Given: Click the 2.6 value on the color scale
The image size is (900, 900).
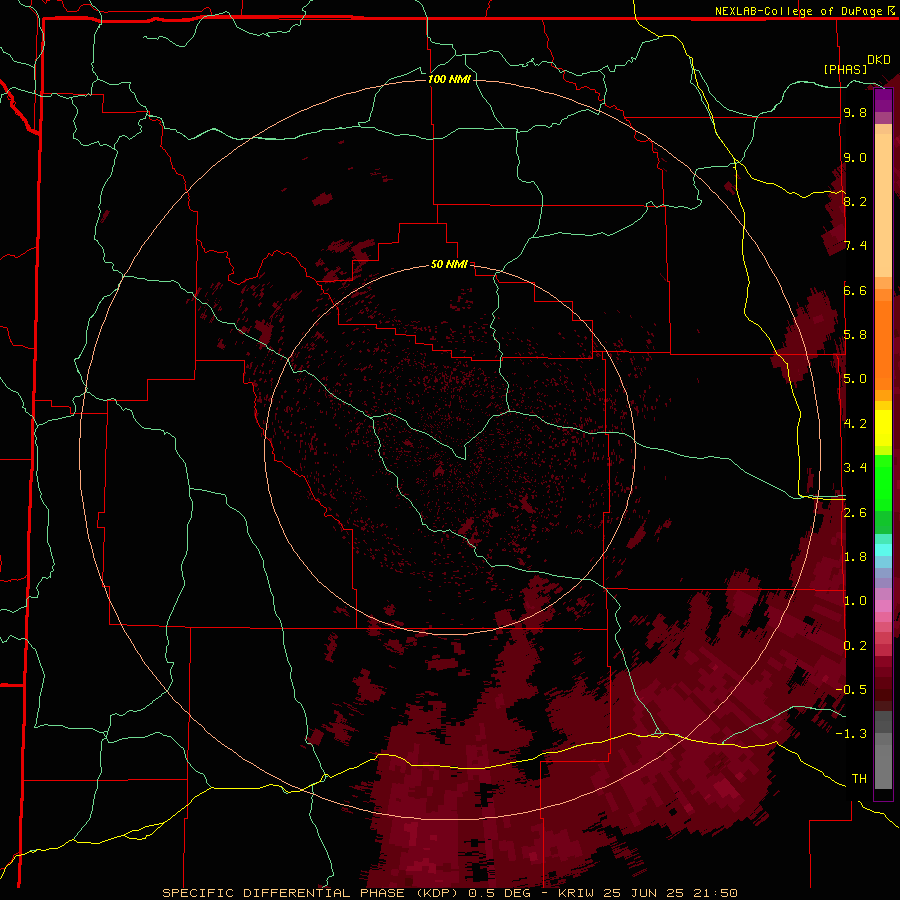Looking at the screenshot, I should tap(855, 513).
